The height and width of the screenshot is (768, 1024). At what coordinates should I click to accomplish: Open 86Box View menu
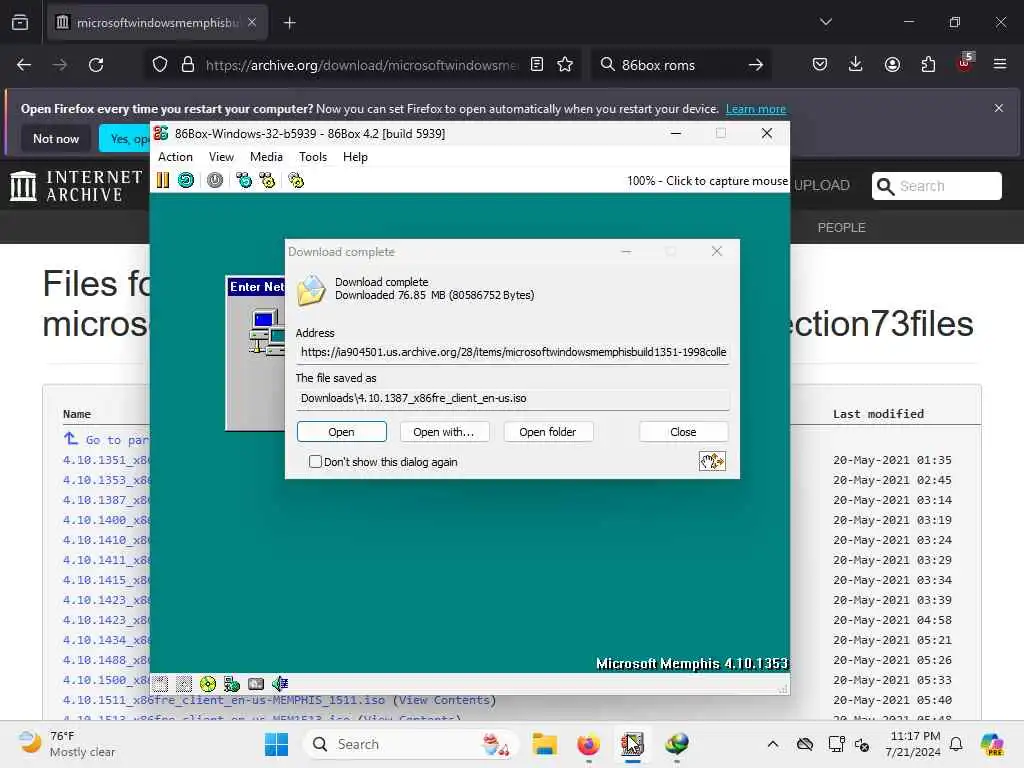tap(221, 157)
